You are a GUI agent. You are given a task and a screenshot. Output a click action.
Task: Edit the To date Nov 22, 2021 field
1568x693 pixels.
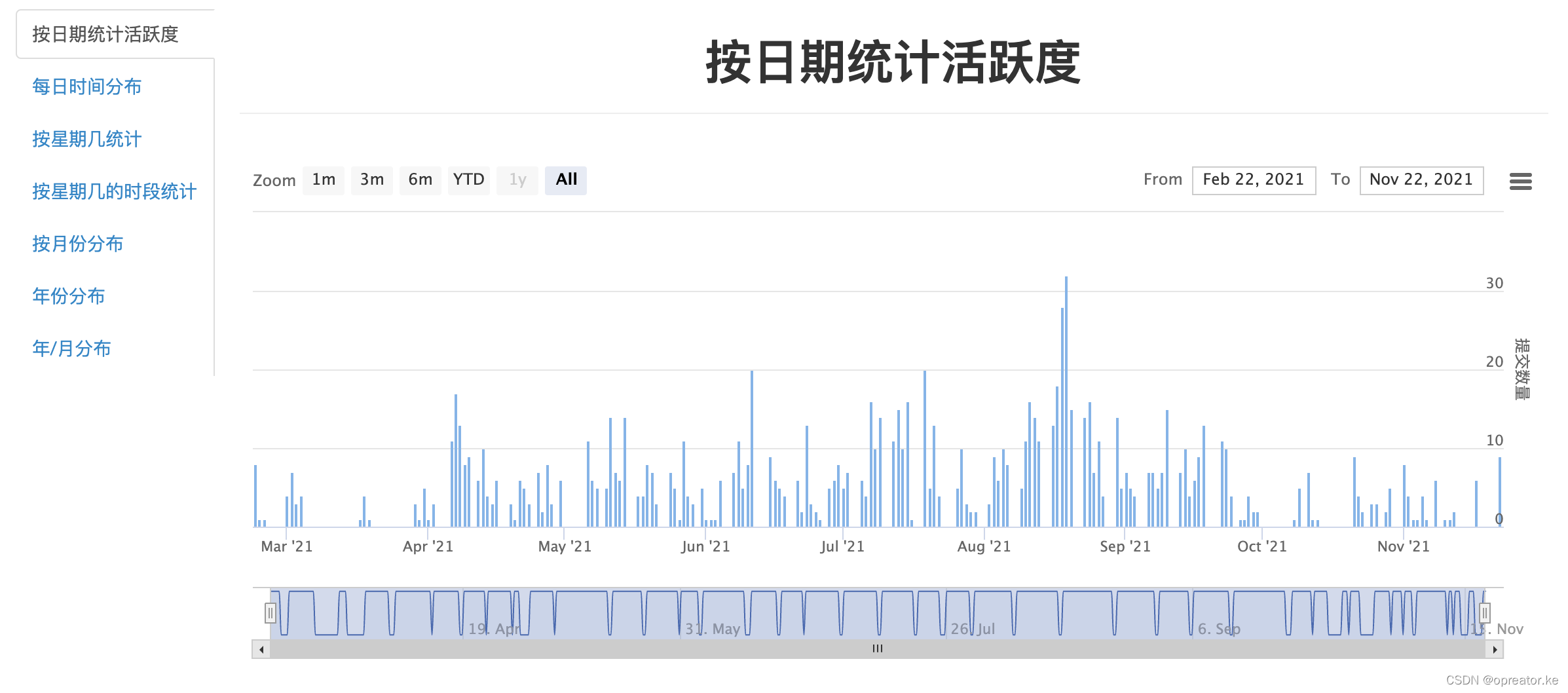pyautogui.click(x=1421, y=180)
